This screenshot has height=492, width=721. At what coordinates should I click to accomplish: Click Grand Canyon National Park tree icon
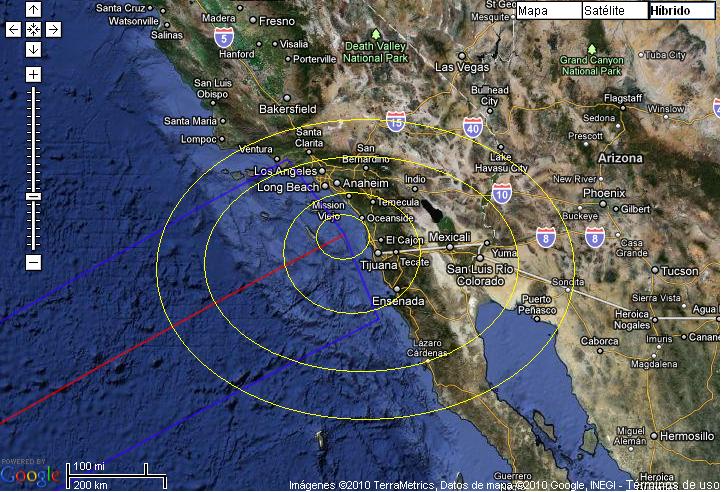(x=592, y=48)
